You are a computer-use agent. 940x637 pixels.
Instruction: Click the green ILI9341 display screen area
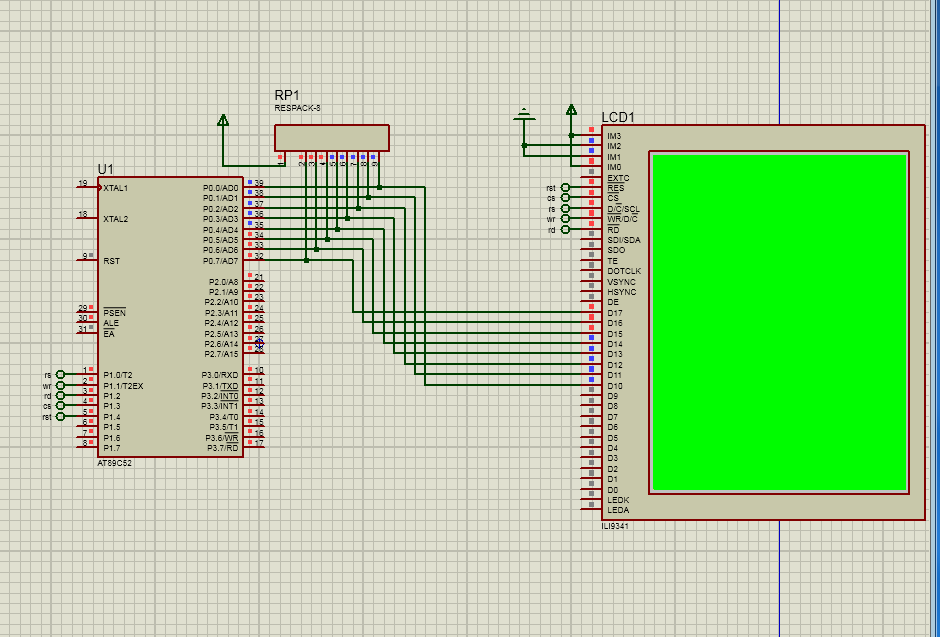pyautogui.click(x=779, y=322)
